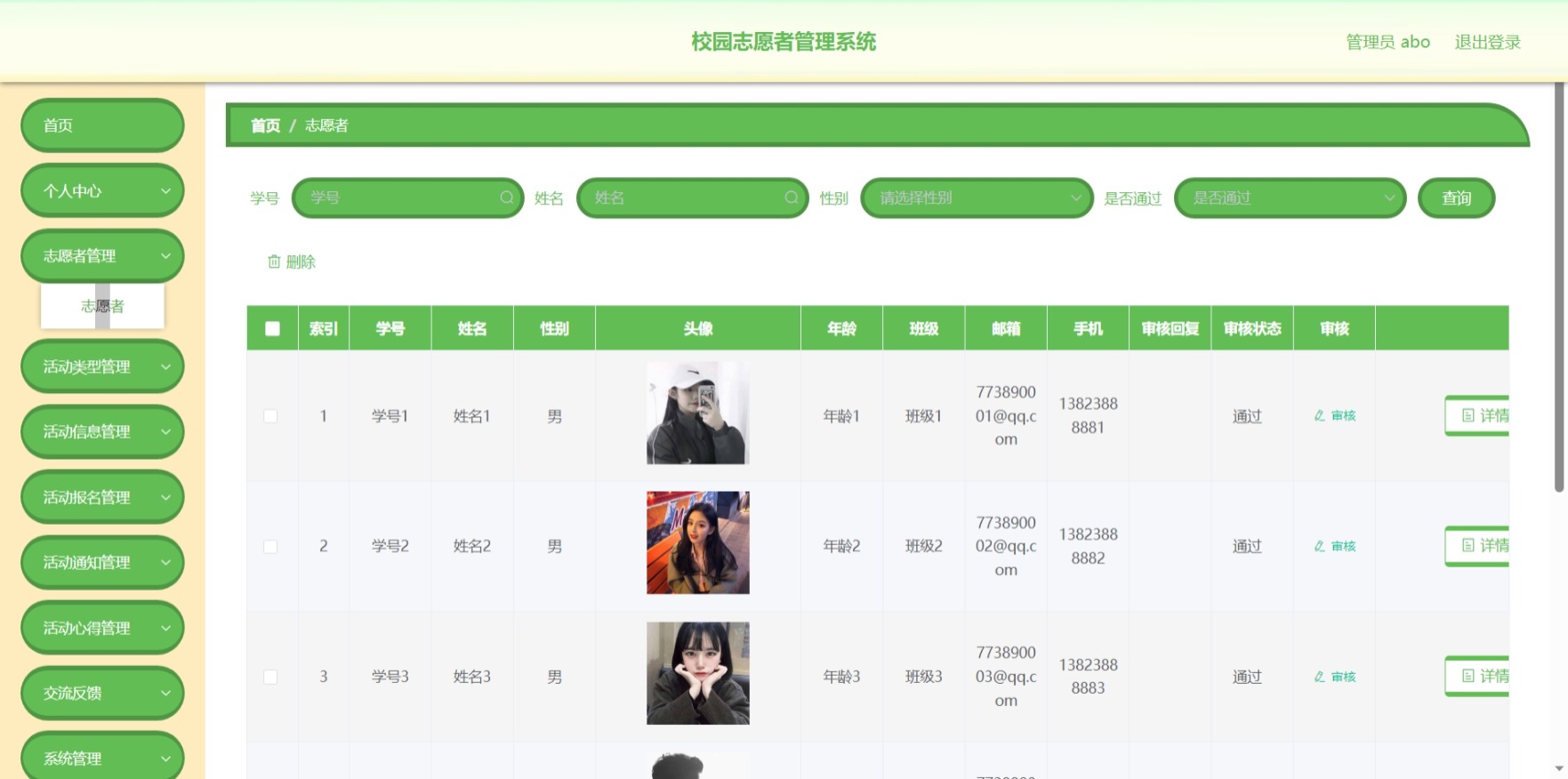Open the 请选择性别 dropdown
This screenshot has width=1568, height=779.
click(x=977, y=197)
